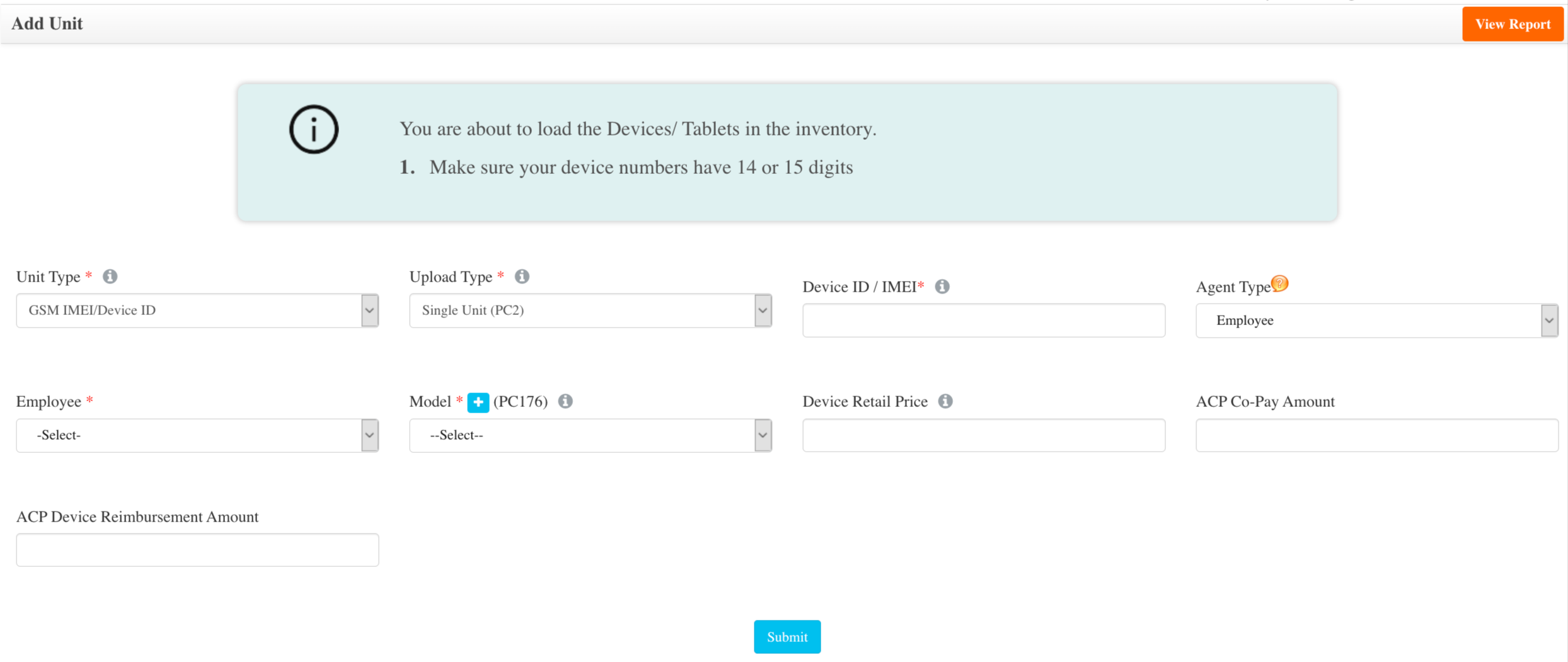Viewport: 1568px width, 662px height.
Task: Click the blue plus icon next to Model
Action: [478, 402]
